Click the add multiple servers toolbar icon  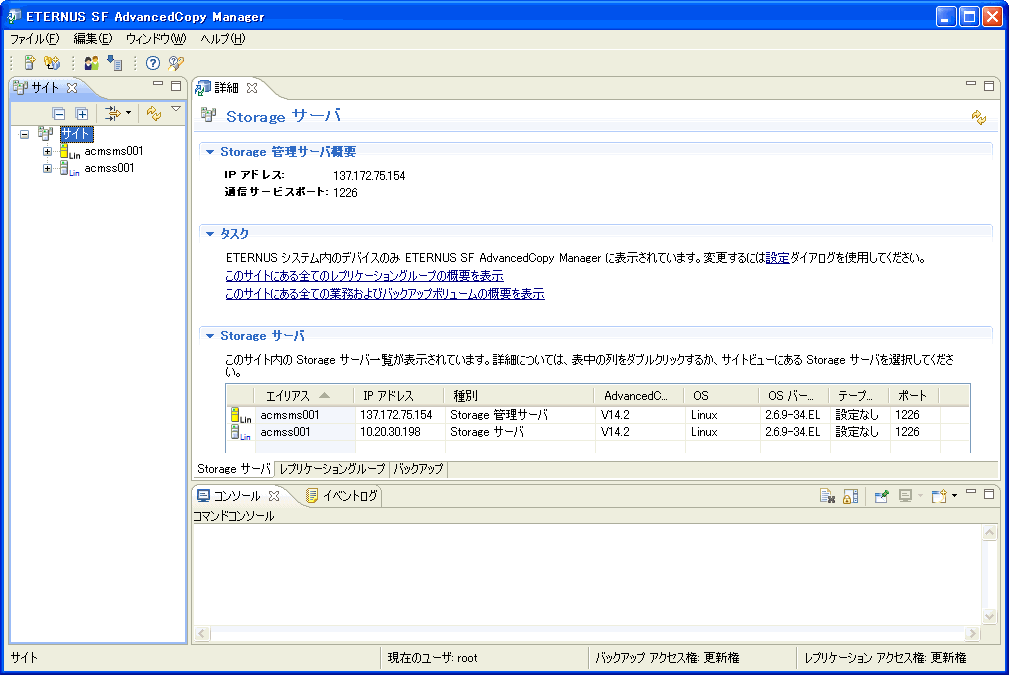[51, 62]
